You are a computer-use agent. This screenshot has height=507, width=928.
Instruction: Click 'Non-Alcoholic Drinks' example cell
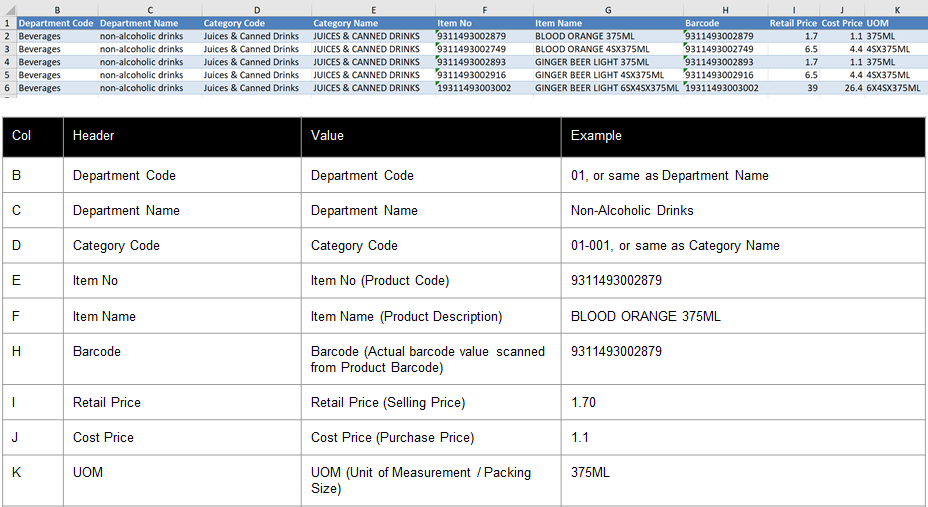(x=743, y=211)
